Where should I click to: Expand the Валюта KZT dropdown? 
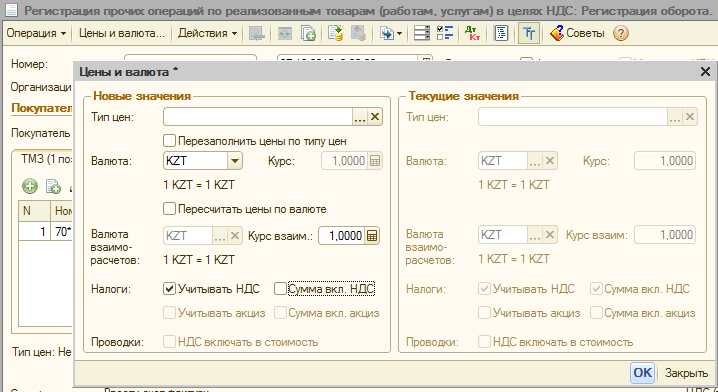coord(235,161)
